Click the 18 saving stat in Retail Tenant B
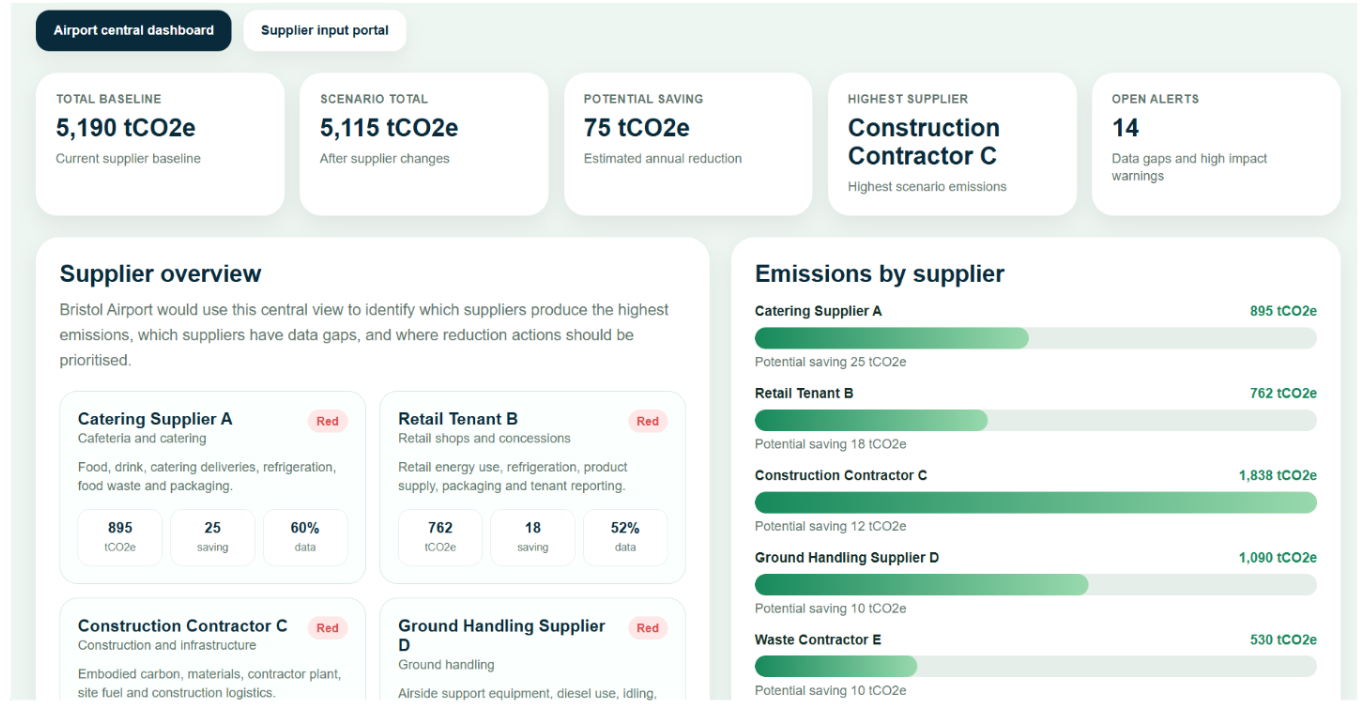This screenshot has width=1362, height=712. click(533, 537)
